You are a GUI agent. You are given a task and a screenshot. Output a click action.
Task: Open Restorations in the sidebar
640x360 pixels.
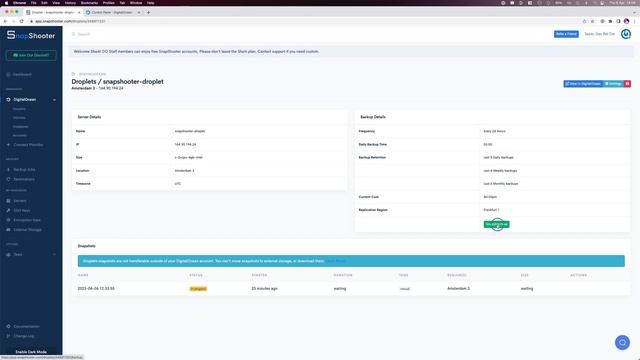pos(24,179)
